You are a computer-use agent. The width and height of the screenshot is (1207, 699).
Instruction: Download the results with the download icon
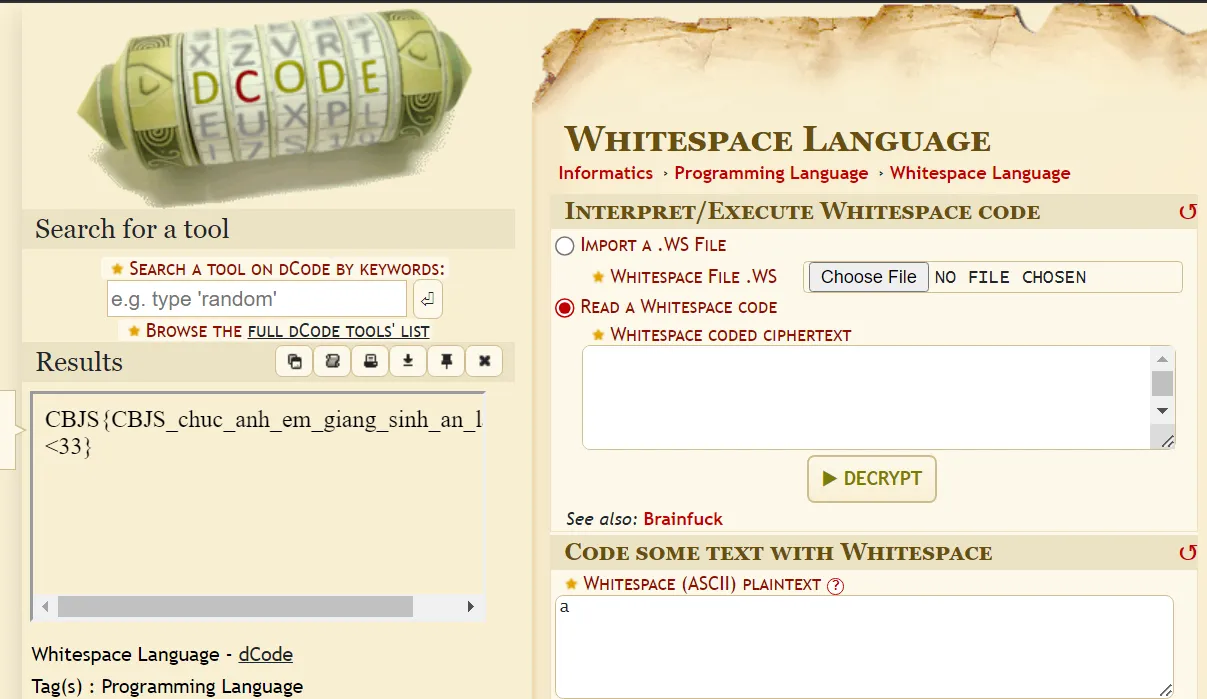click(408, 361)
